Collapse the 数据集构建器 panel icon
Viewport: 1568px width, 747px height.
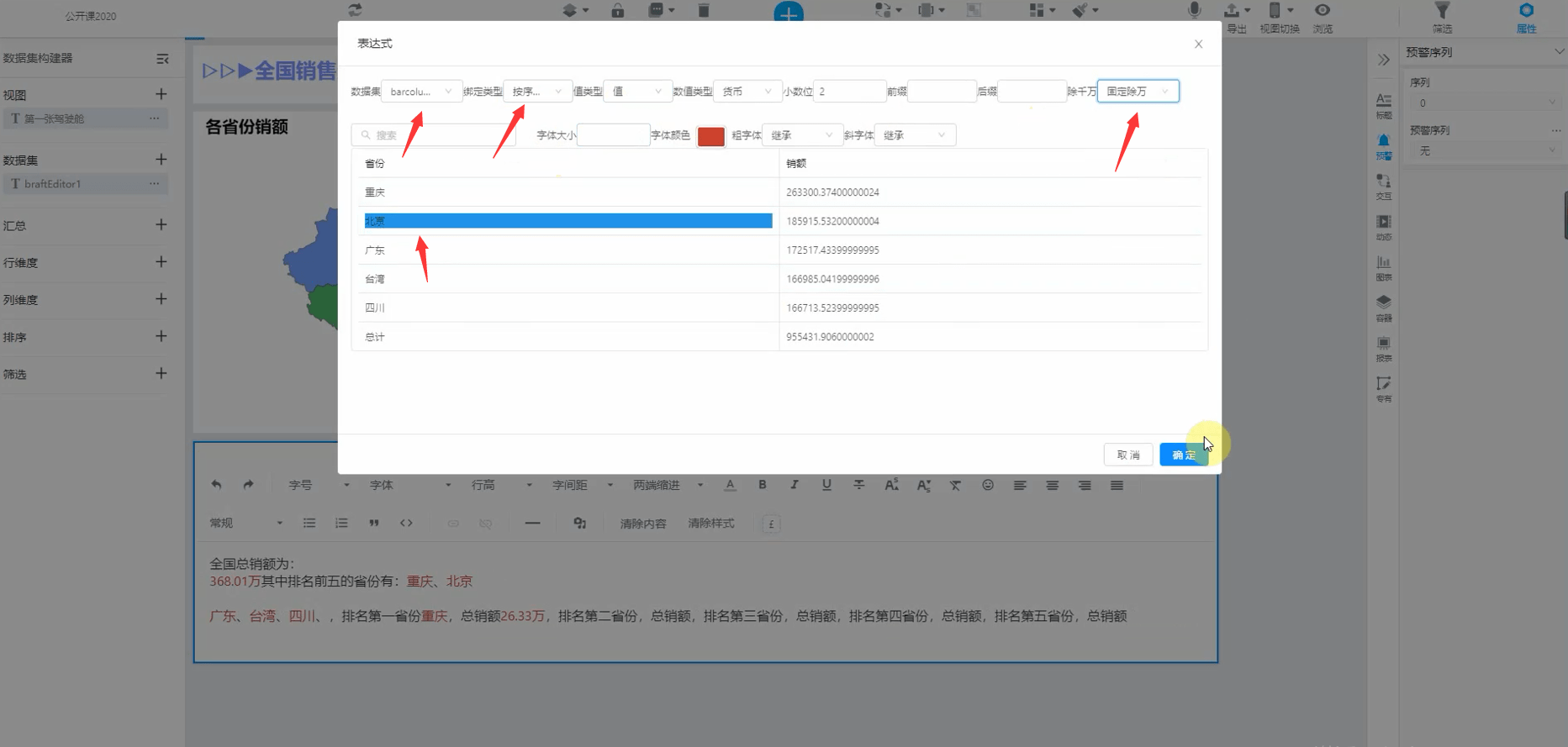tap(162, 59)
